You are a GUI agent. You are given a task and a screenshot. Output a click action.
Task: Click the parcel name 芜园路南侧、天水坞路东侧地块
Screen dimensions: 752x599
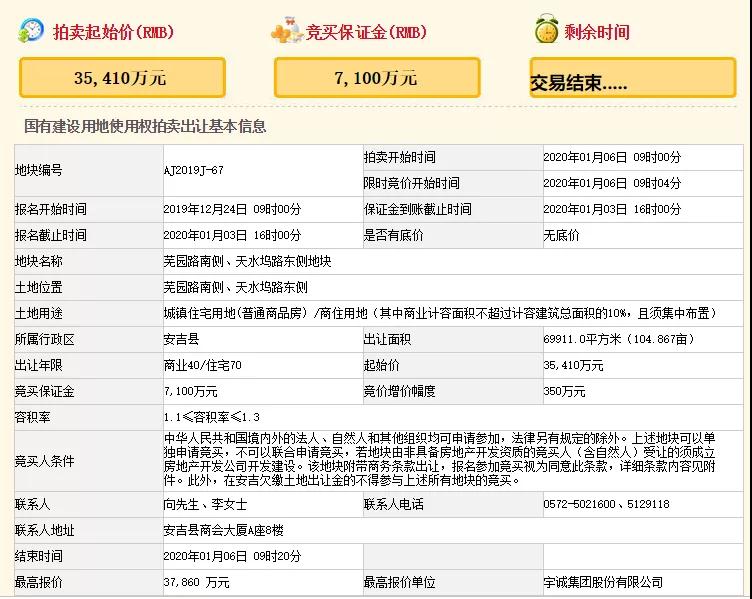click(247, 261)
